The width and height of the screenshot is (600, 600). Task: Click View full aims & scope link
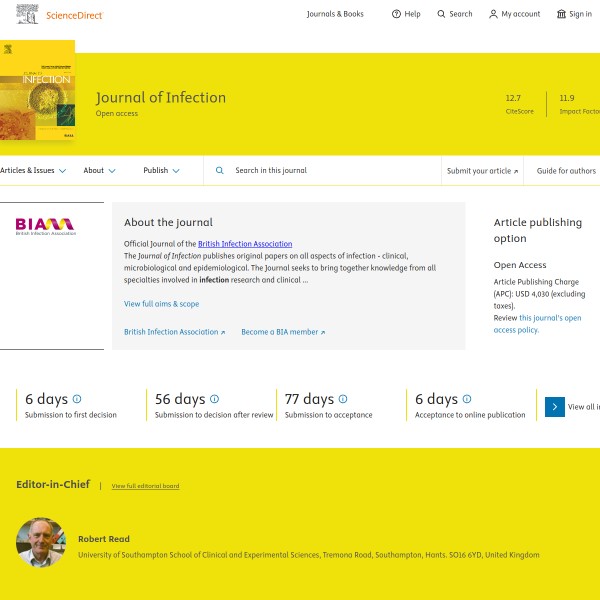click(x=161, y=304)
